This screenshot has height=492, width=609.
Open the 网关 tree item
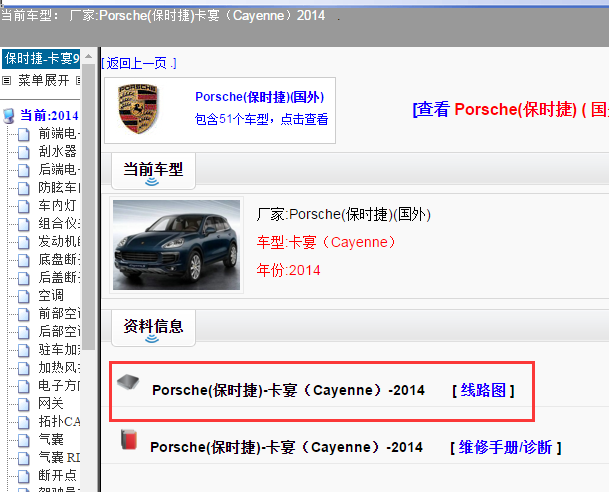51,403
